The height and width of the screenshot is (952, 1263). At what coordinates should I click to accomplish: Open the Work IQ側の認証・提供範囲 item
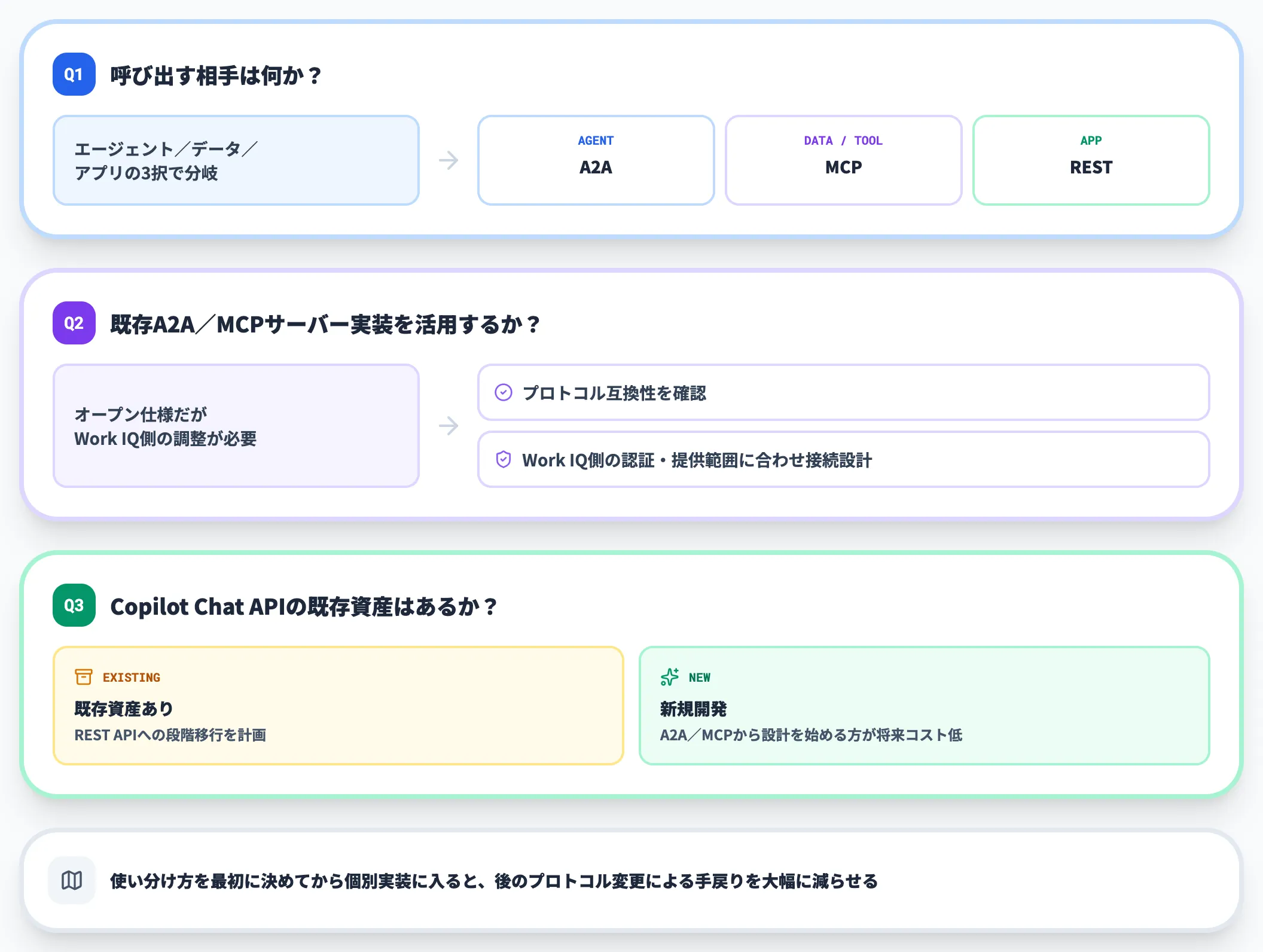point(843,459)
